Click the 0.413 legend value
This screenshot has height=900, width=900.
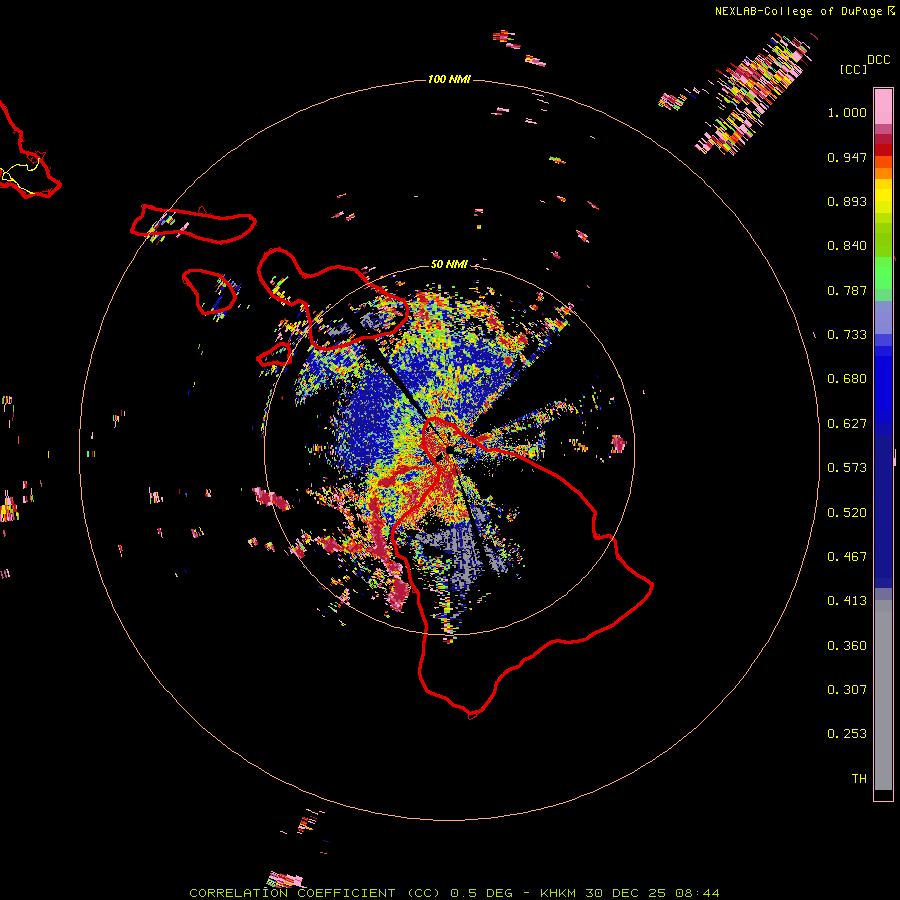tap(847, 601)
